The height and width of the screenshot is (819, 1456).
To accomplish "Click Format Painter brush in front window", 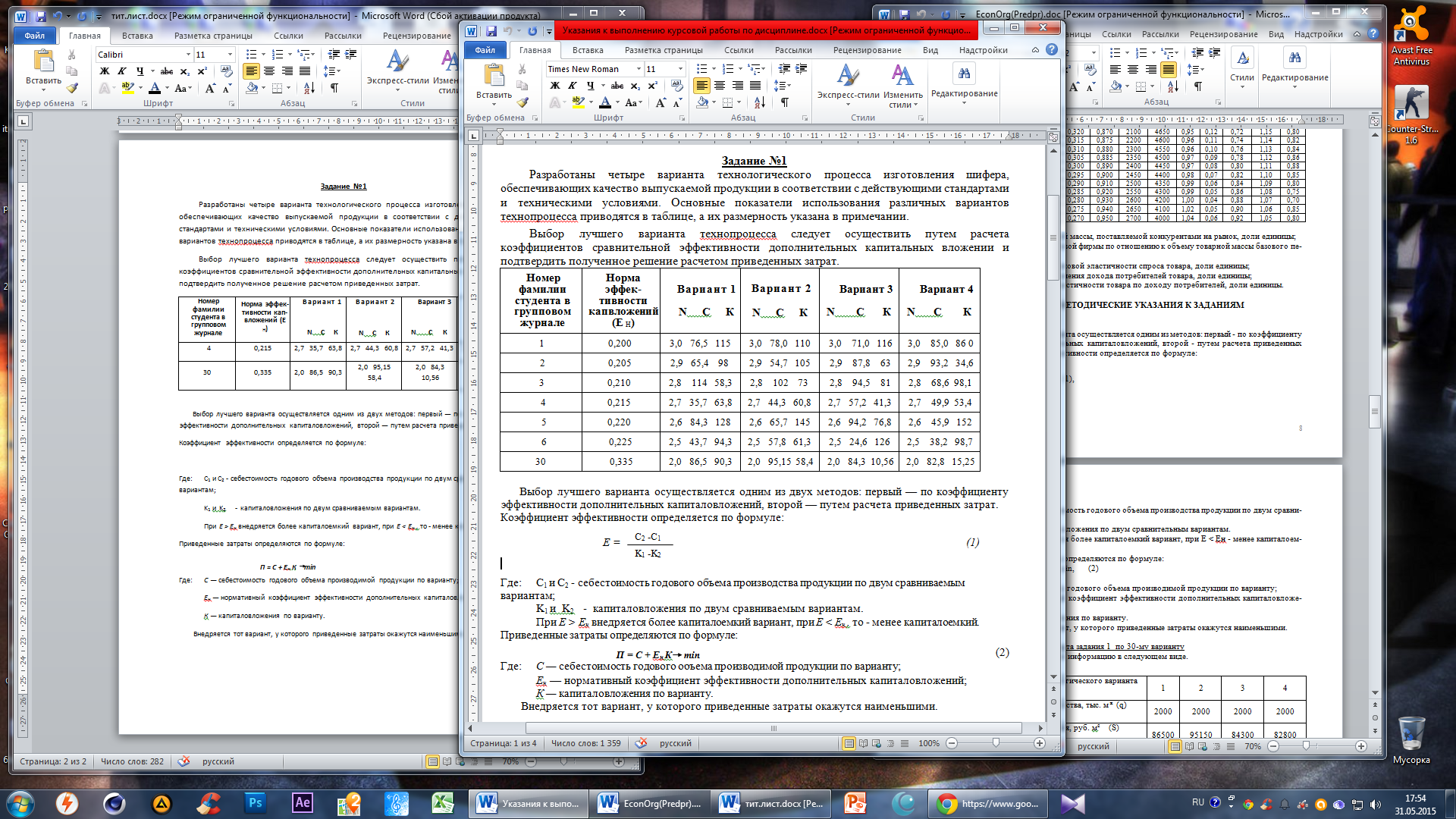I will point(522,102).
